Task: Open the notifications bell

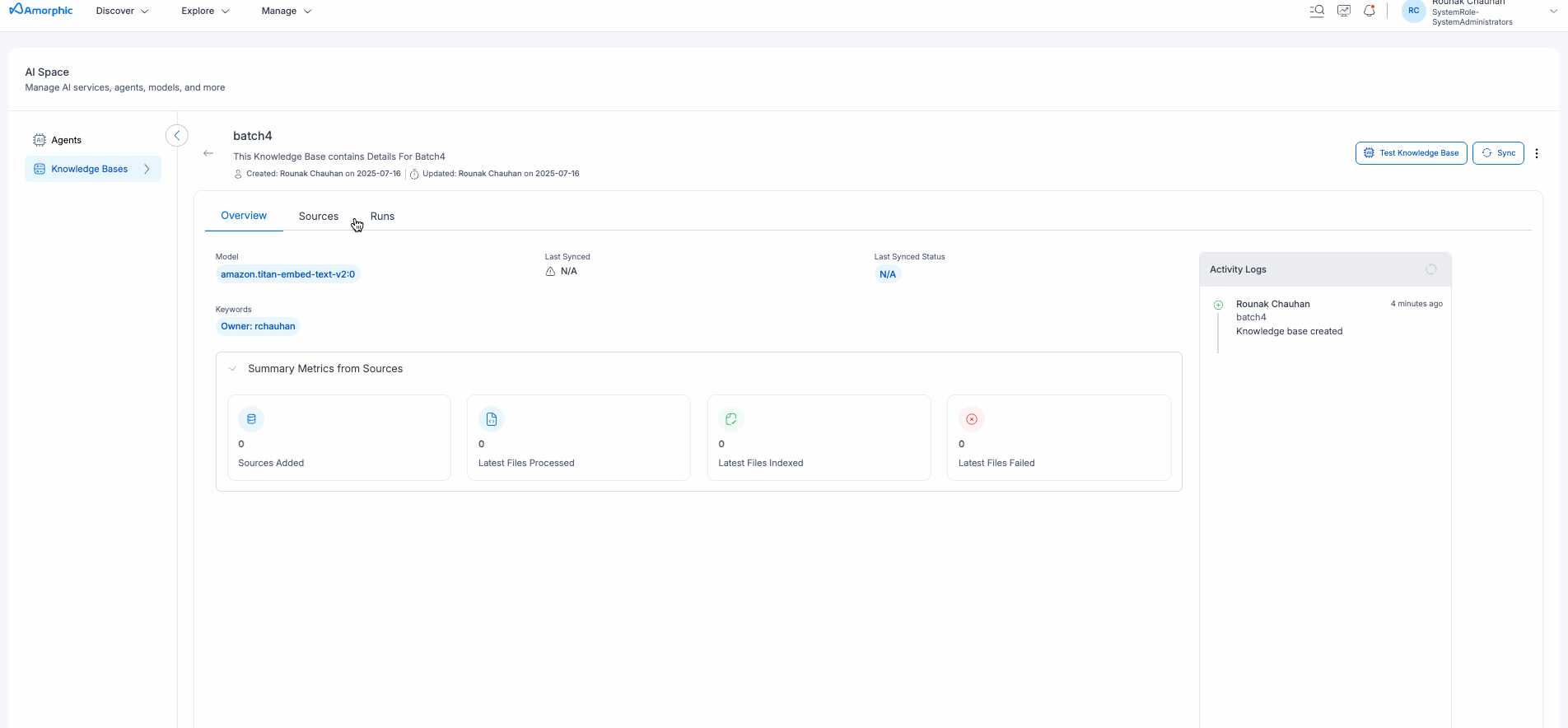Action: 1370,12
